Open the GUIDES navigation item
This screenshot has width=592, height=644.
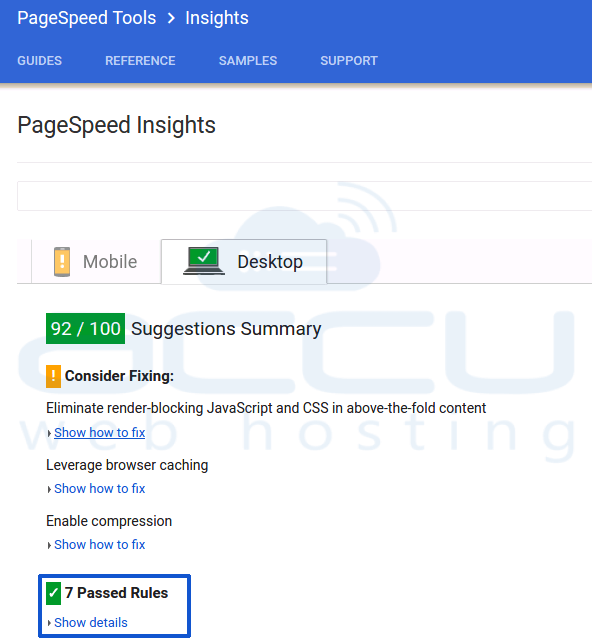tap(39, 61)
